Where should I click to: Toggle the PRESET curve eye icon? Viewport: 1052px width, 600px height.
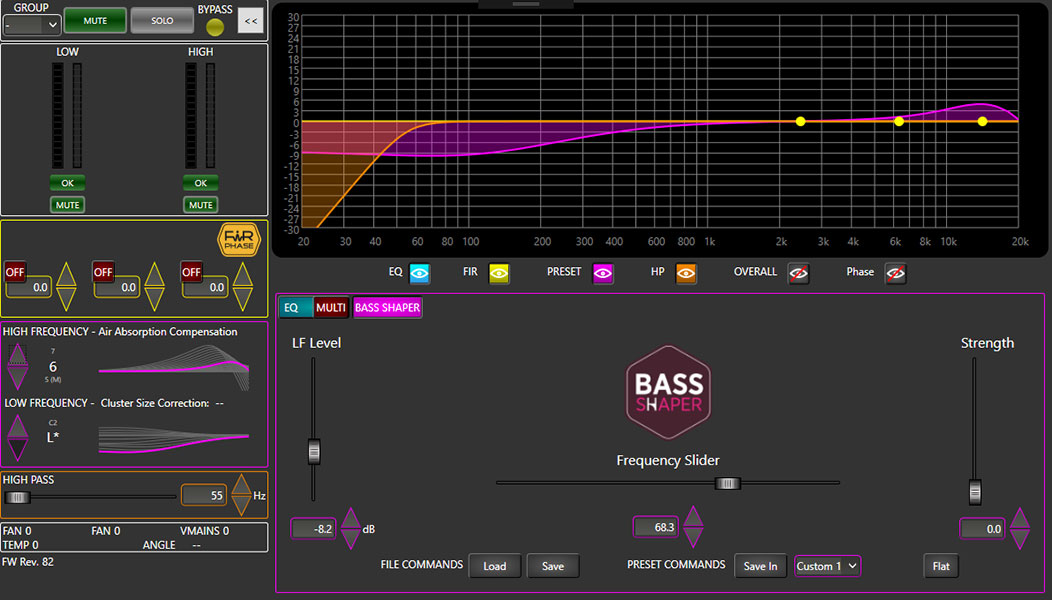point(603,273)
